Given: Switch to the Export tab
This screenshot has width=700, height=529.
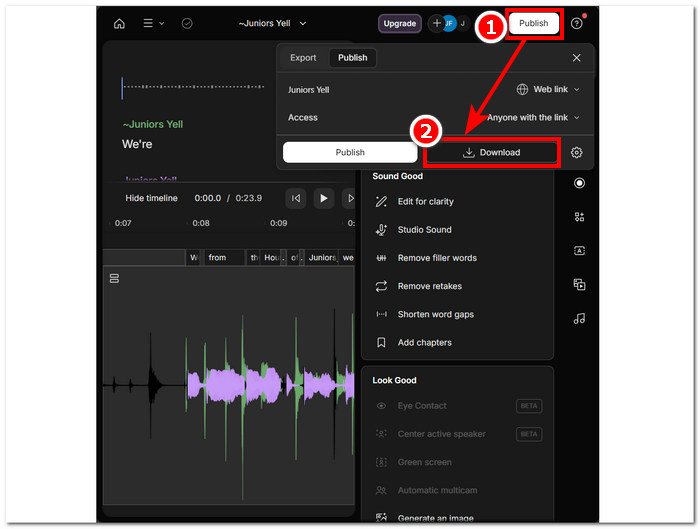Looking at the screenshot, I should tap(303, 58).
